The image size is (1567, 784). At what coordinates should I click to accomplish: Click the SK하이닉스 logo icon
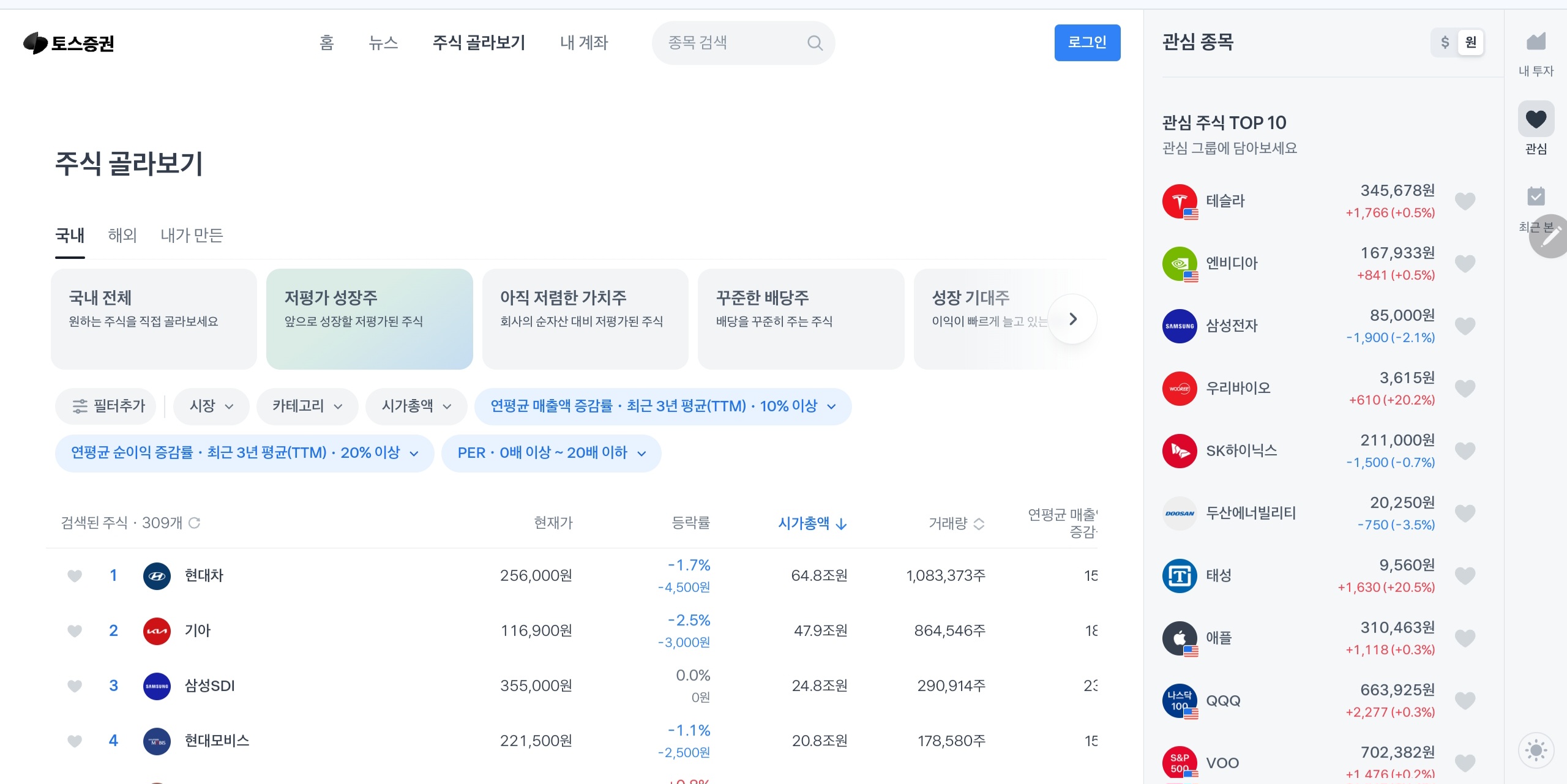coord(1180,451)
